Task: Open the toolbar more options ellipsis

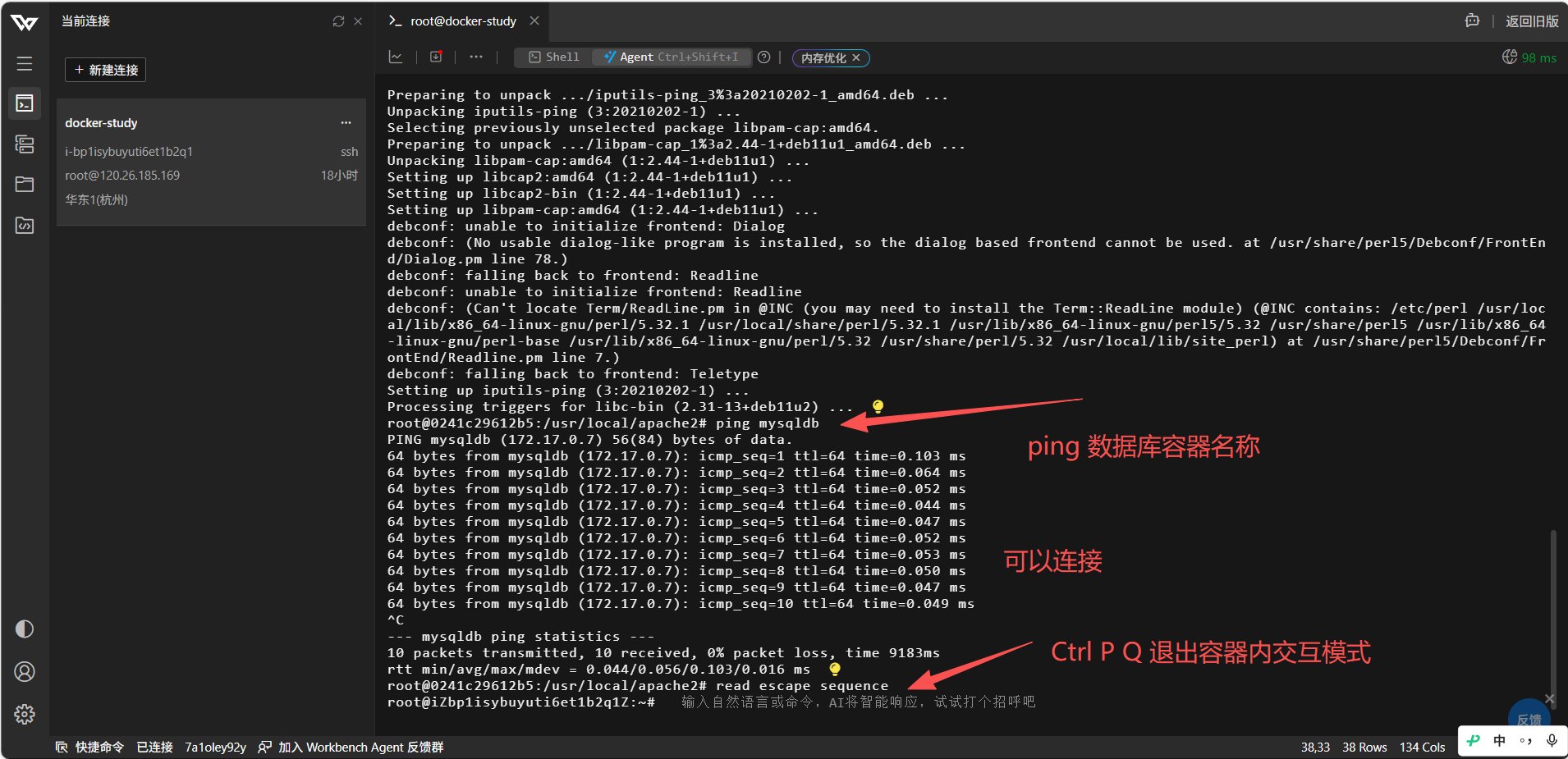Action: (476, 57)
